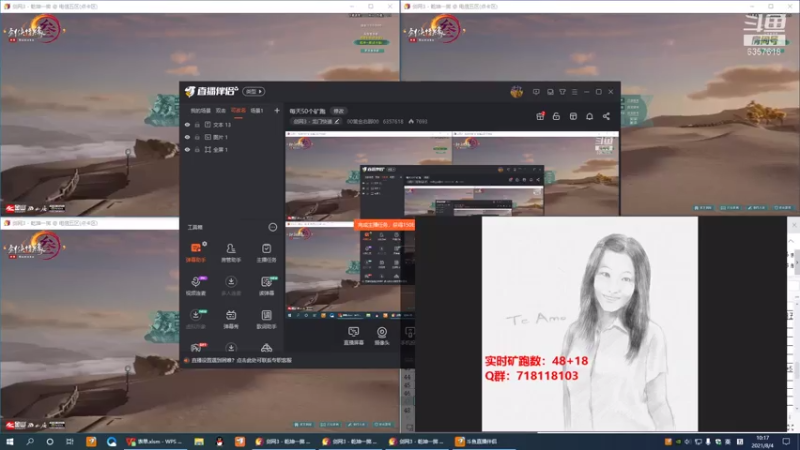800x450 pixels.
Task: Click the share icon in the stream header
Action: [x=606, y=116]
